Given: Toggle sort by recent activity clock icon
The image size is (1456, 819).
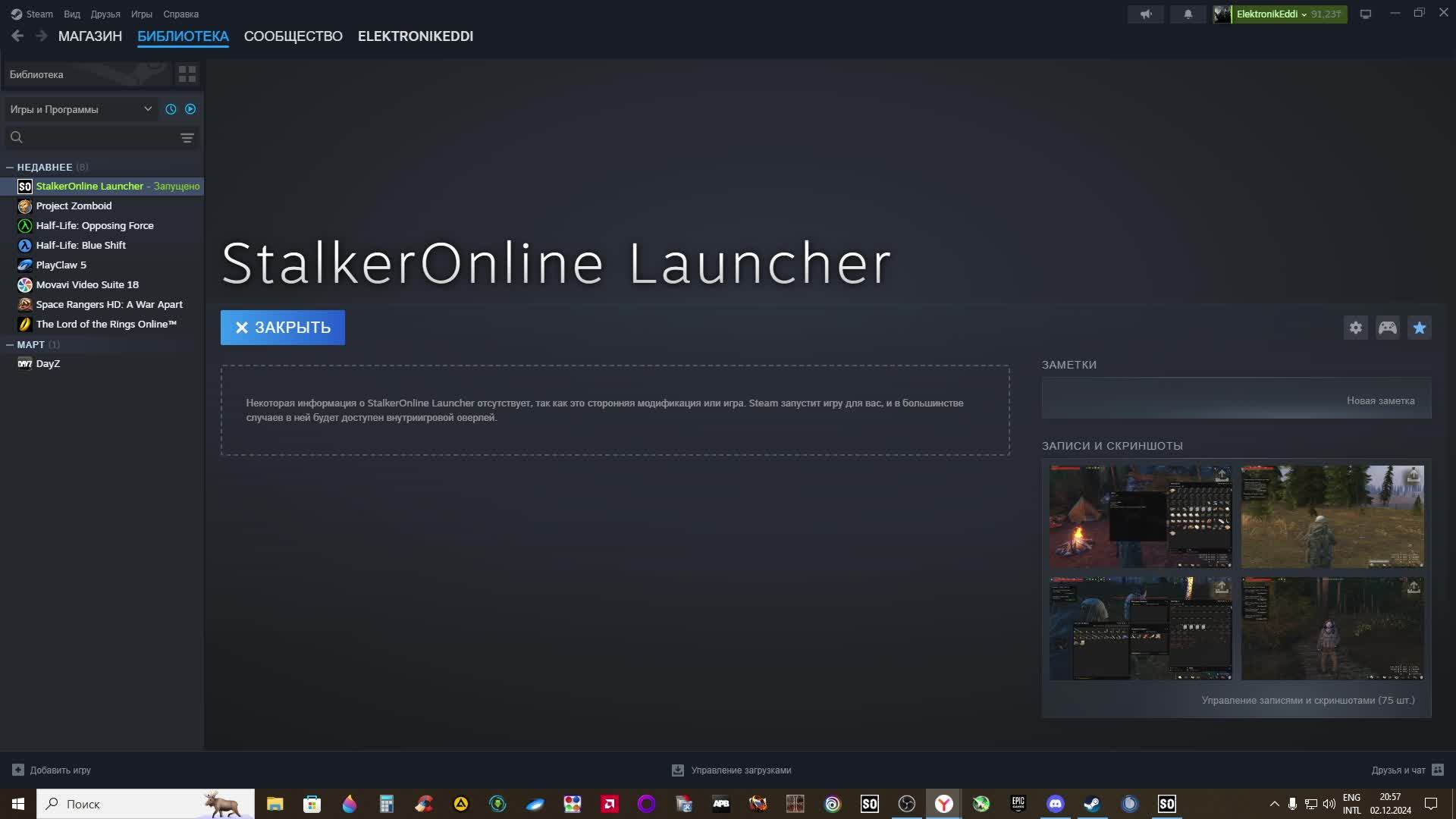Looking at the screenshot, I should tap(171, 109).
